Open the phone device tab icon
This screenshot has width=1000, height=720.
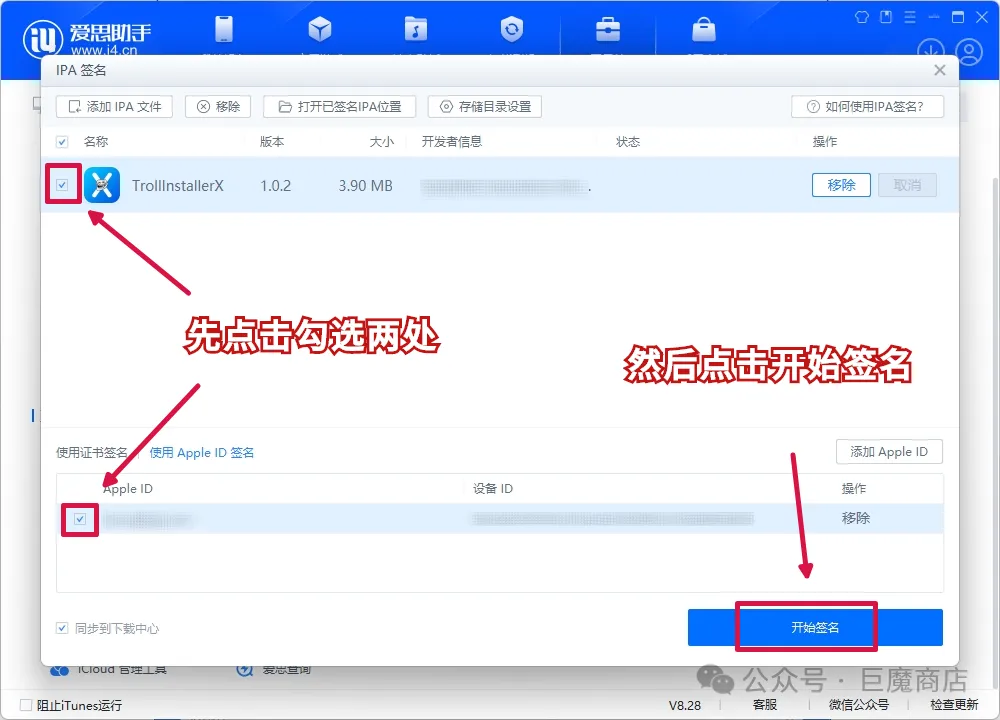click(x=224, y=29)
